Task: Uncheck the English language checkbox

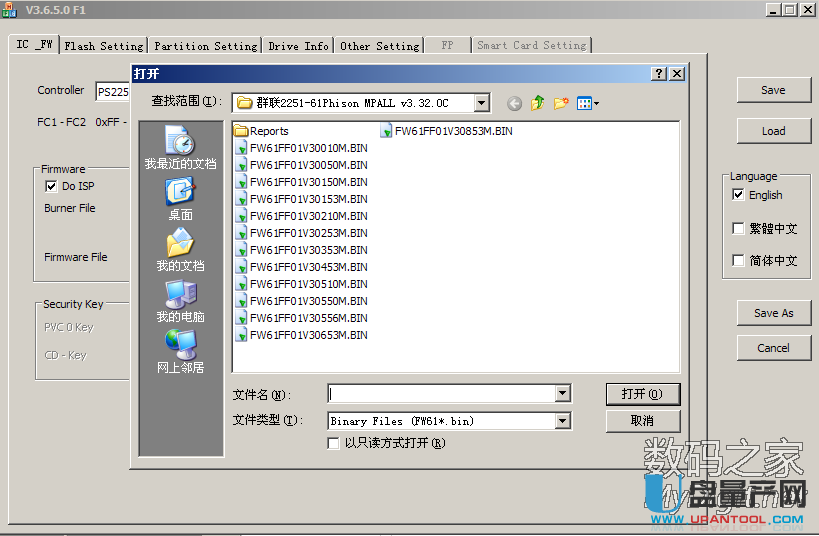Action: (738, 195)
